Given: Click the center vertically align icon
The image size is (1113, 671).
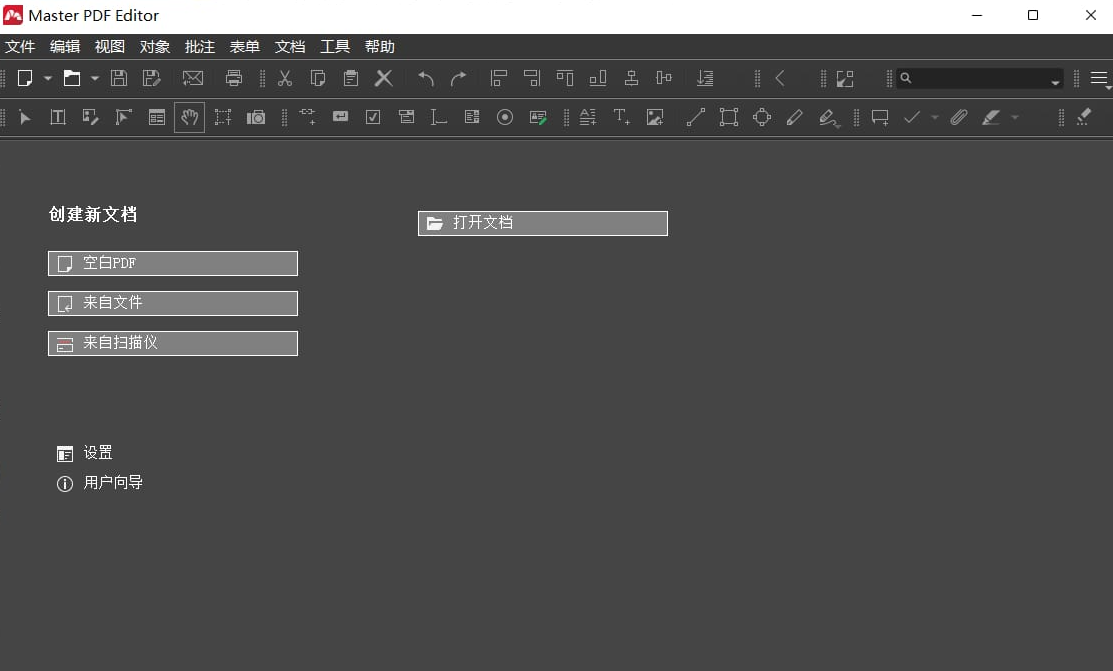Looking at the screenshot, I should click(664, 78).
